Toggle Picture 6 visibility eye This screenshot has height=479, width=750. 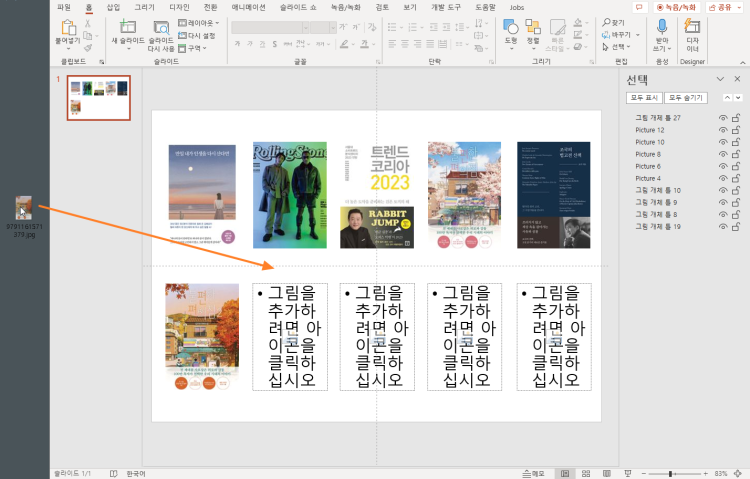[723, 166]
